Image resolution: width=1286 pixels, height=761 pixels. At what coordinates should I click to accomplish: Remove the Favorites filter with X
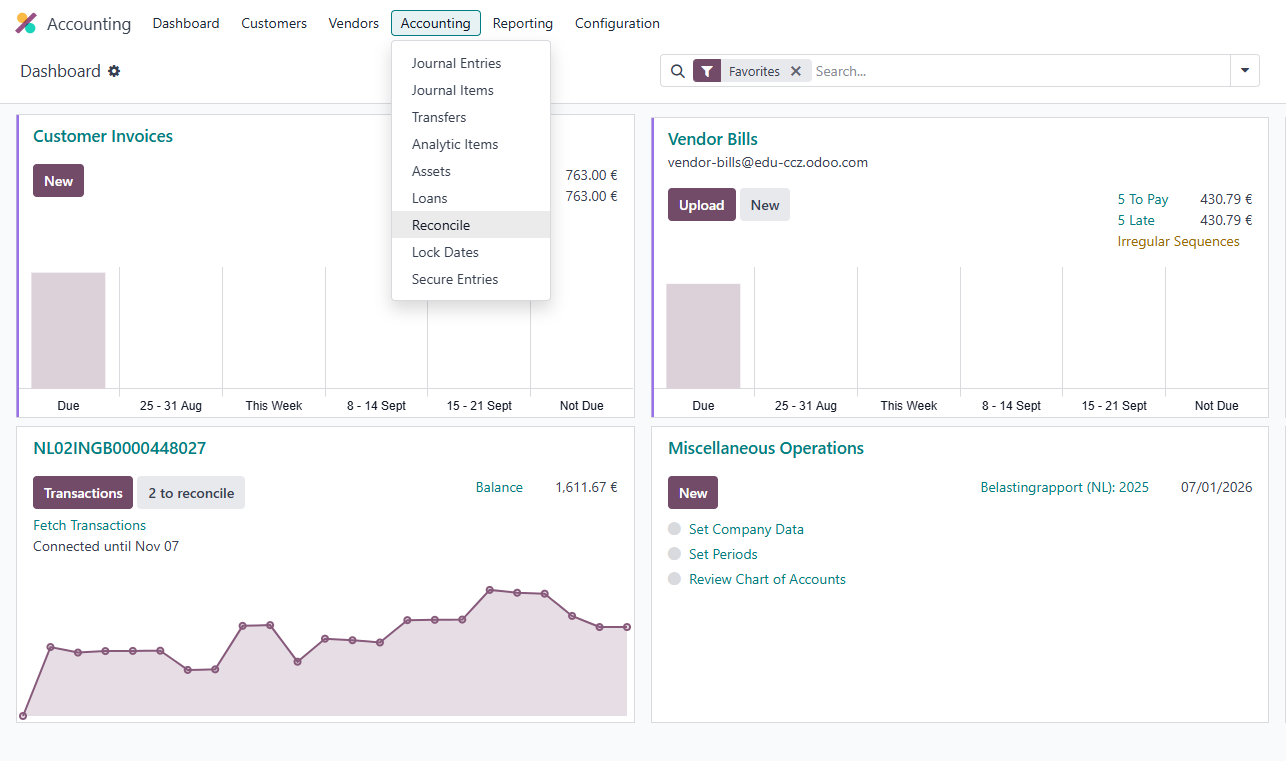(796, 71)
